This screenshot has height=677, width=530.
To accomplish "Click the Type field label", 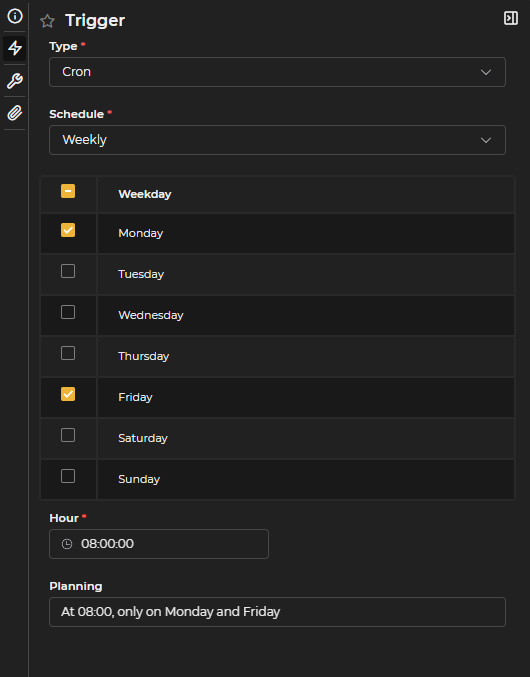I will (x=63, y=46).
